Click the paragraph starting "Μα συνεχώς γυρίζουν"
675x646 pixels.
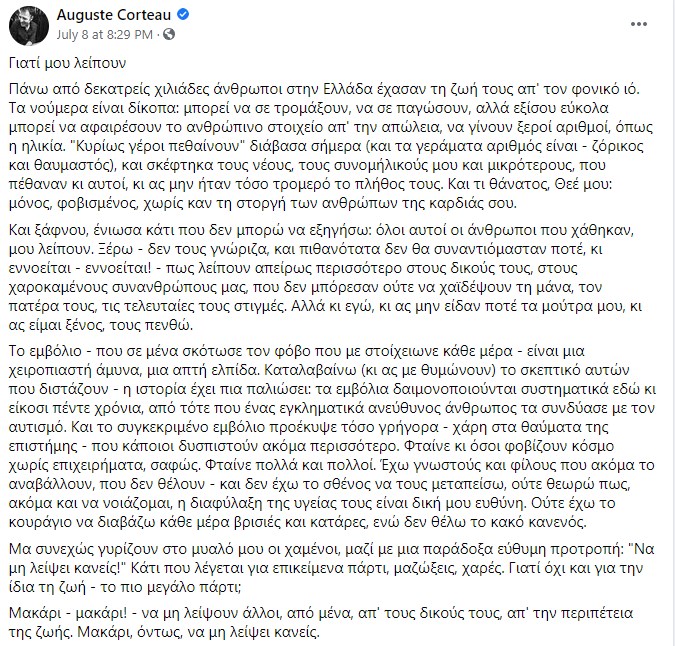click(330, 567)
